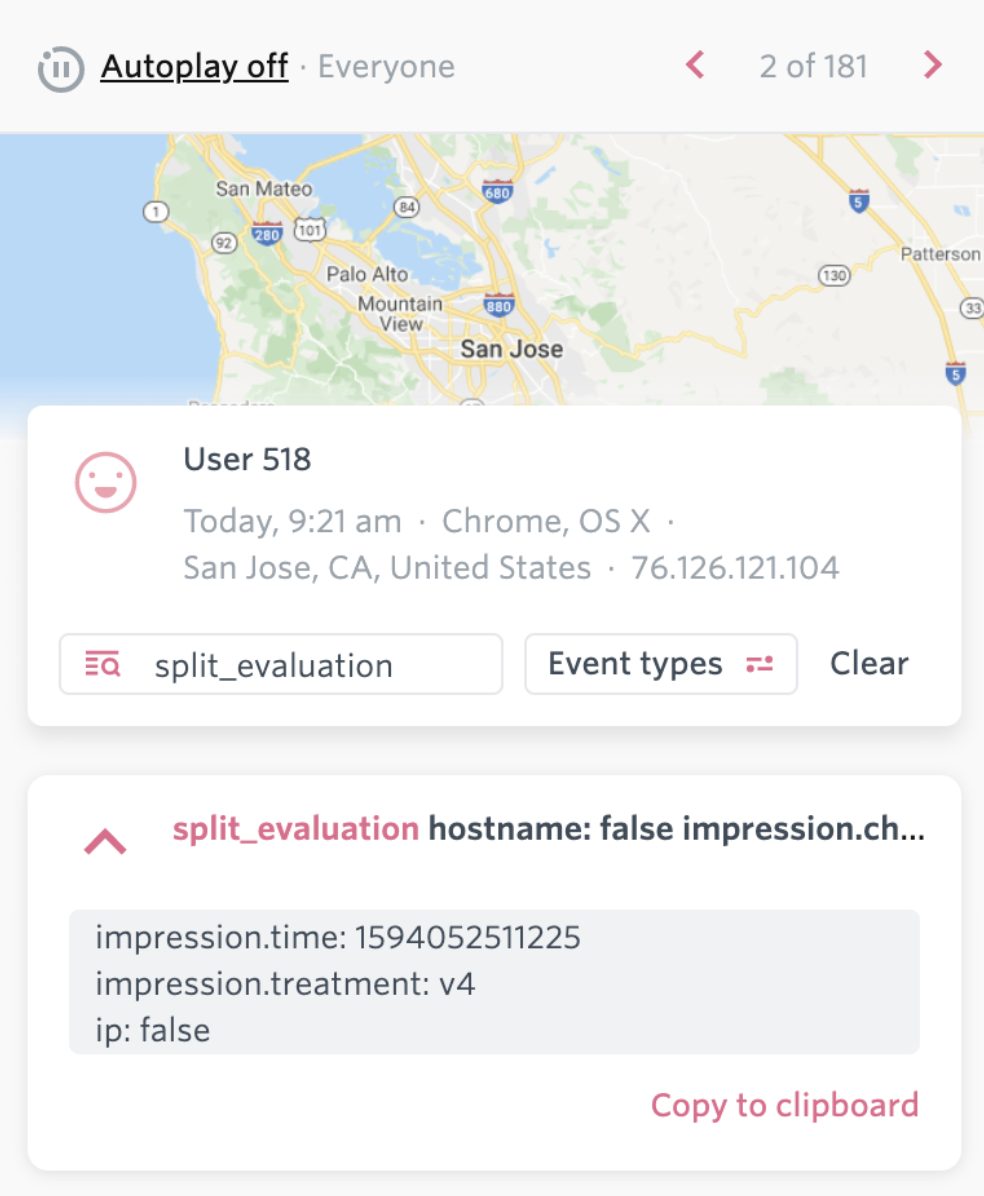The width and height of the screenshot is (984, 1196).
Task: Click the Everyone segment label
Action: 386,67
